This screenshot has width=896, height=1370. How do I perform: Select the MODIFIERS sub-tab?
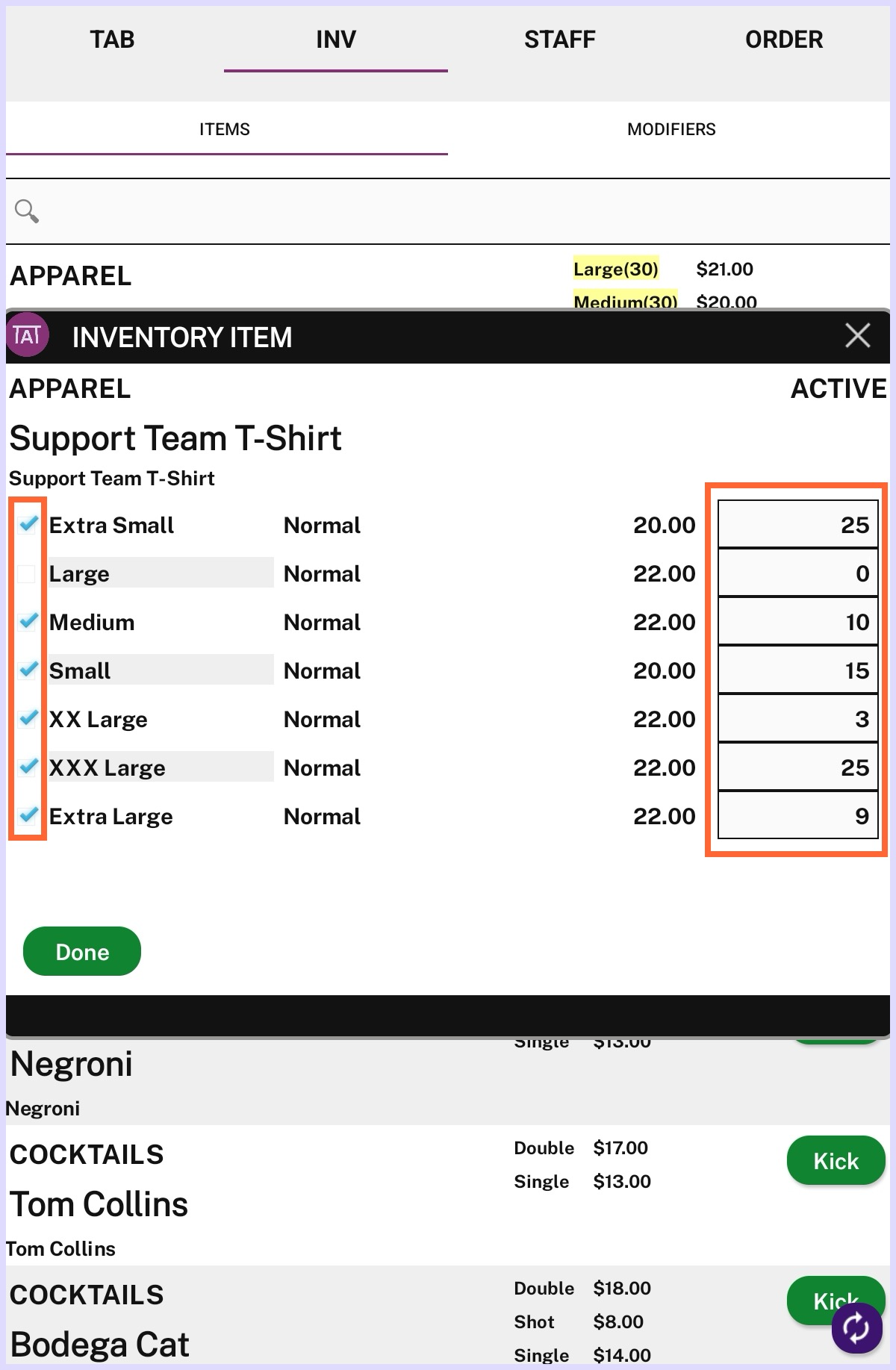(671, 129)
